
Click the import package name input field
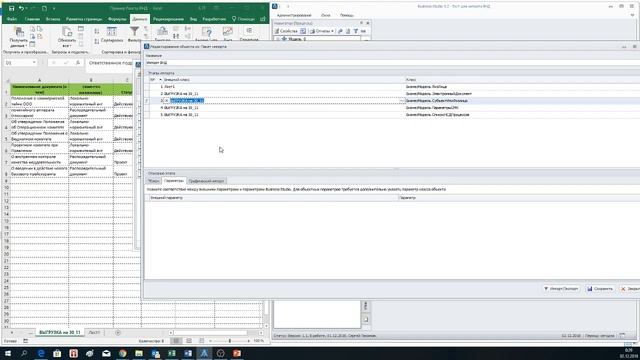(392, 63)
